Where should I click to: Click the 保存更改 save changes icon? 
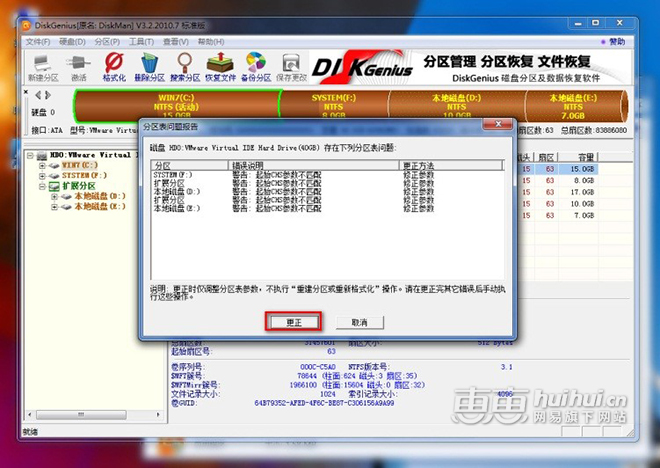[291, 67]
